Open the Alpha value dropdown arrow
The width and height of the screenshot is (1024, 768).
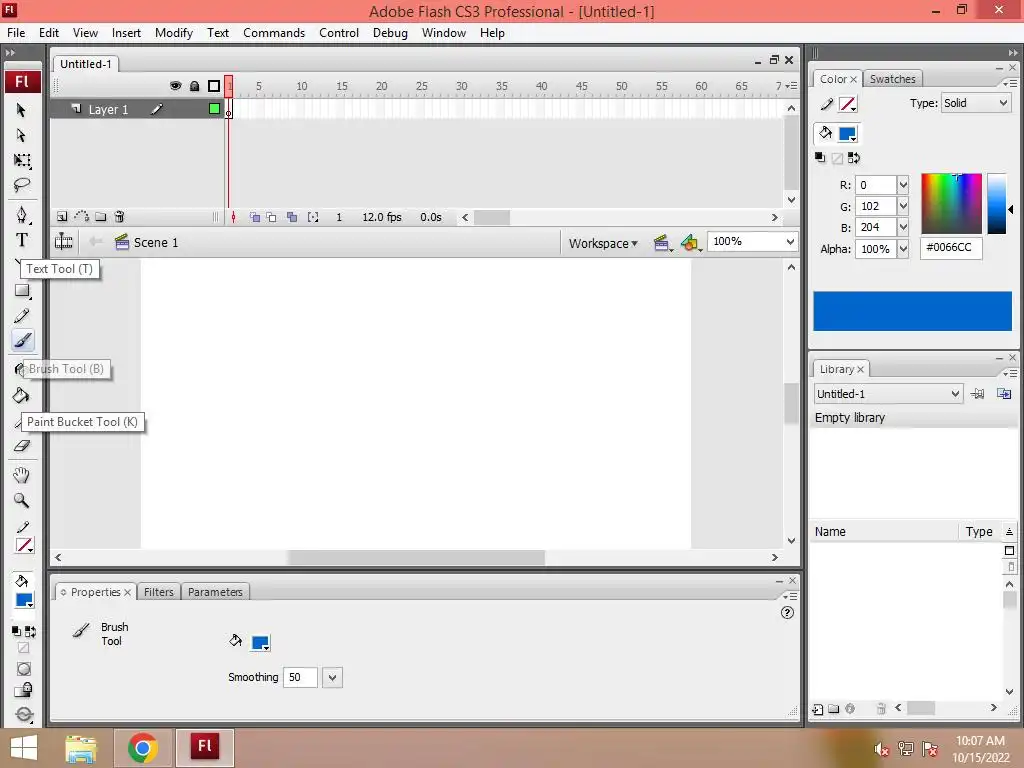[x=903, y=249]
